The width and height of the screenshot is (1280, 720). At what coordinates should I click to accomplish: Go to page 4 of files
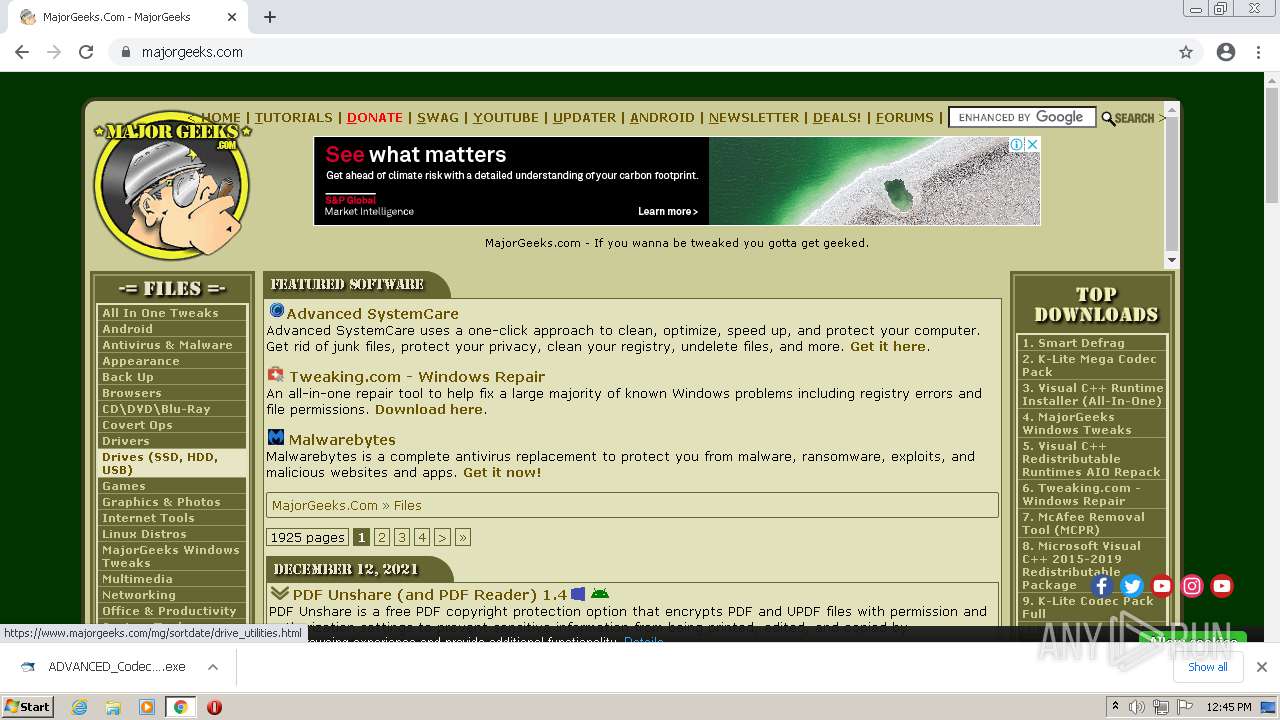click(422, 538)
